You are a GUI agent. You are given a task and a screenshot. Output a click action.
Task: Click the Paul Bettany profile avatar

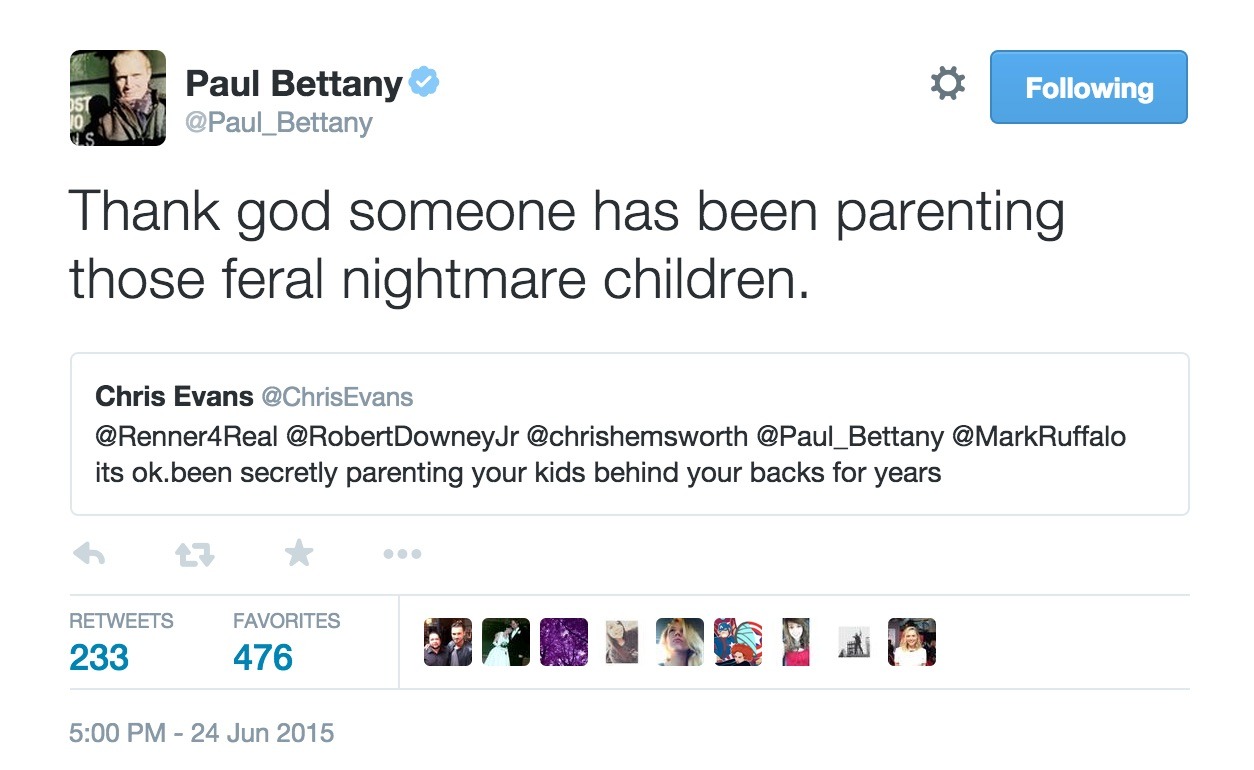[118, 98]
